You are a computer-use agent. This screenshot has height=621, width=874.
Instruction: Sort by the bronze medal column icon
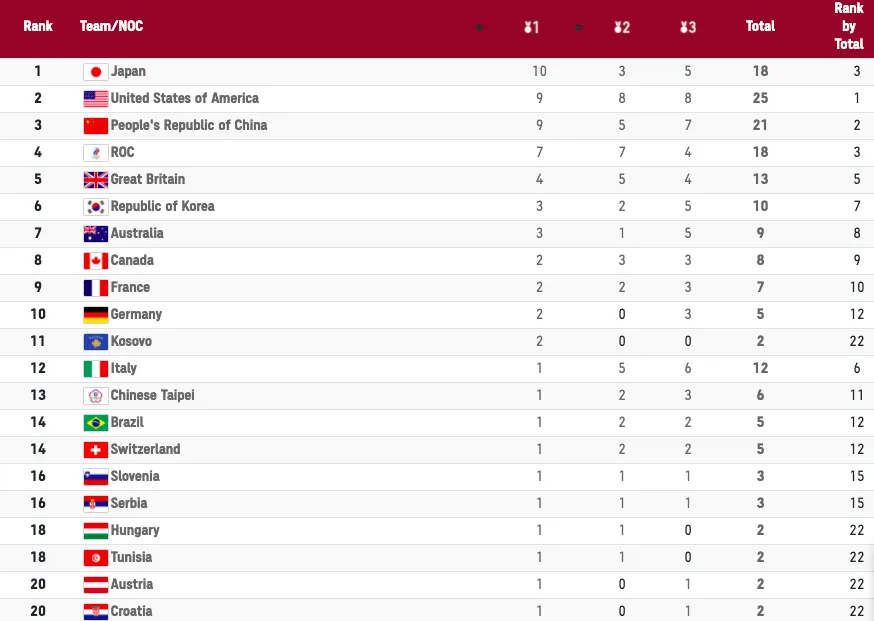pyautogui.click(x=688, y=27)
